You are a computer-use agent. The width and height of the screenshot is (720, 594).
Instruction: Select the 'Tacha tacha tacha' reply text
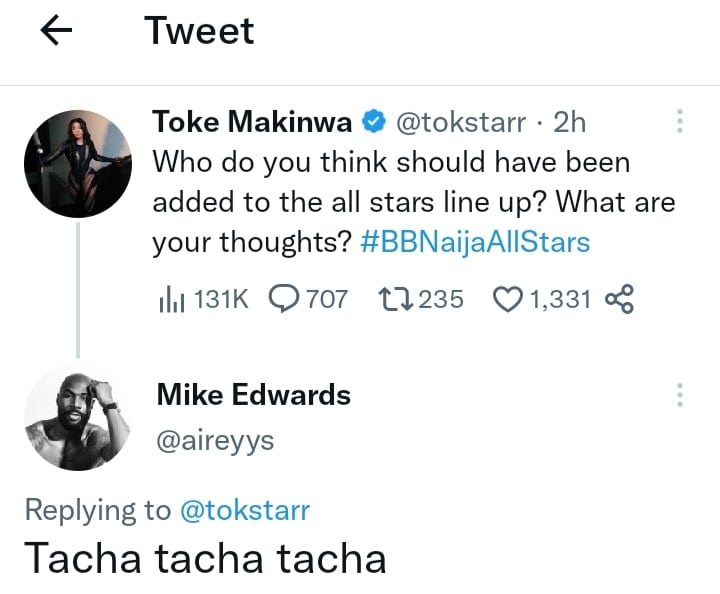(205, 558)
